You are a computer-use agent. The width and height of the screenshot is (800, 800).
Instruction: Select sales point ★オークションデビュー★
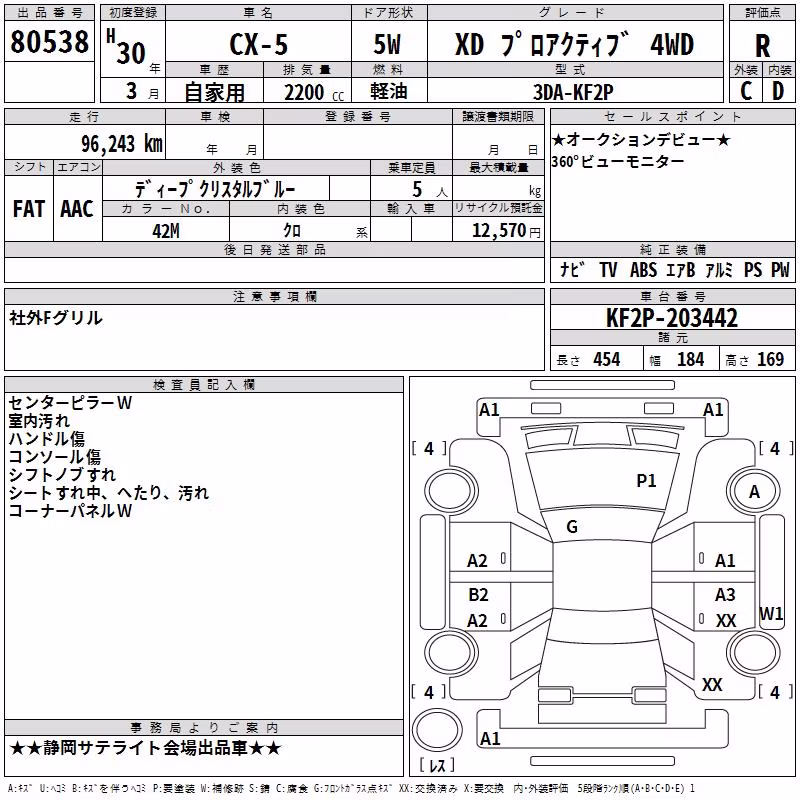pyautogui.click(x=641, y=139)
